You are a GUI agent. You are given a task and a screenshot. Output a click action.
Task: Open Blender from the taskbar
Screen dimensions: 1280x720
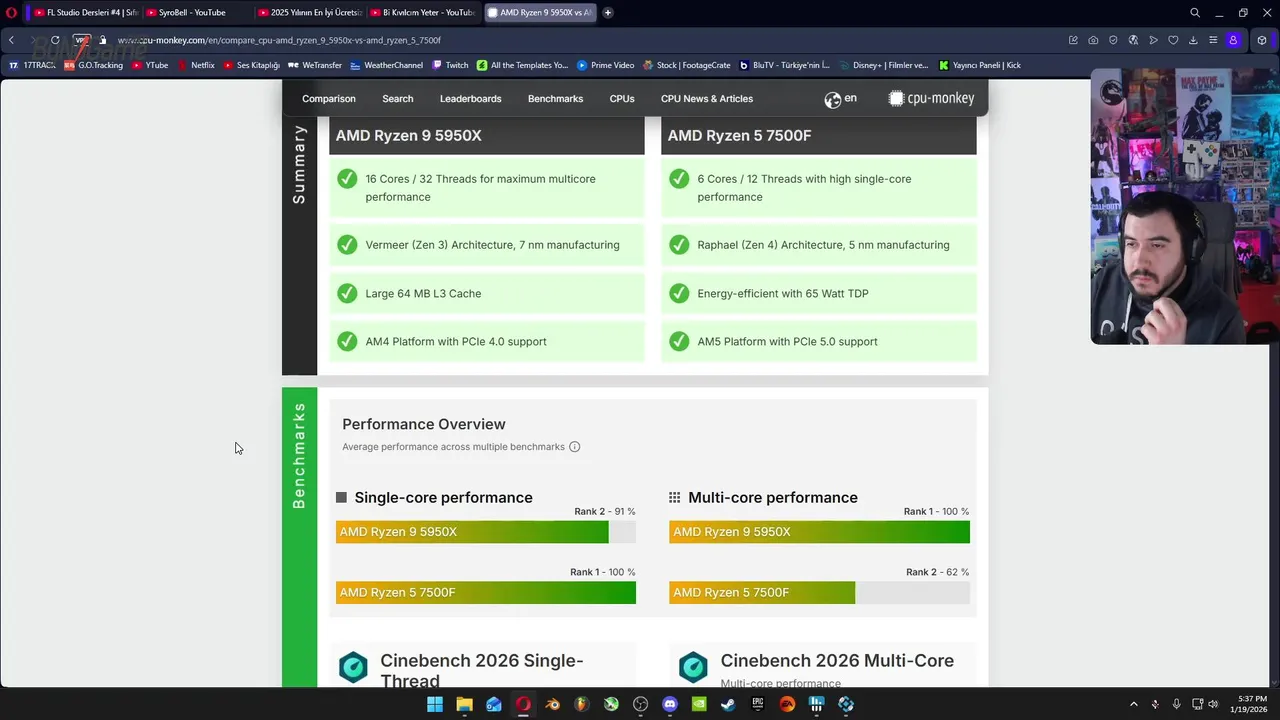point(552,704)
